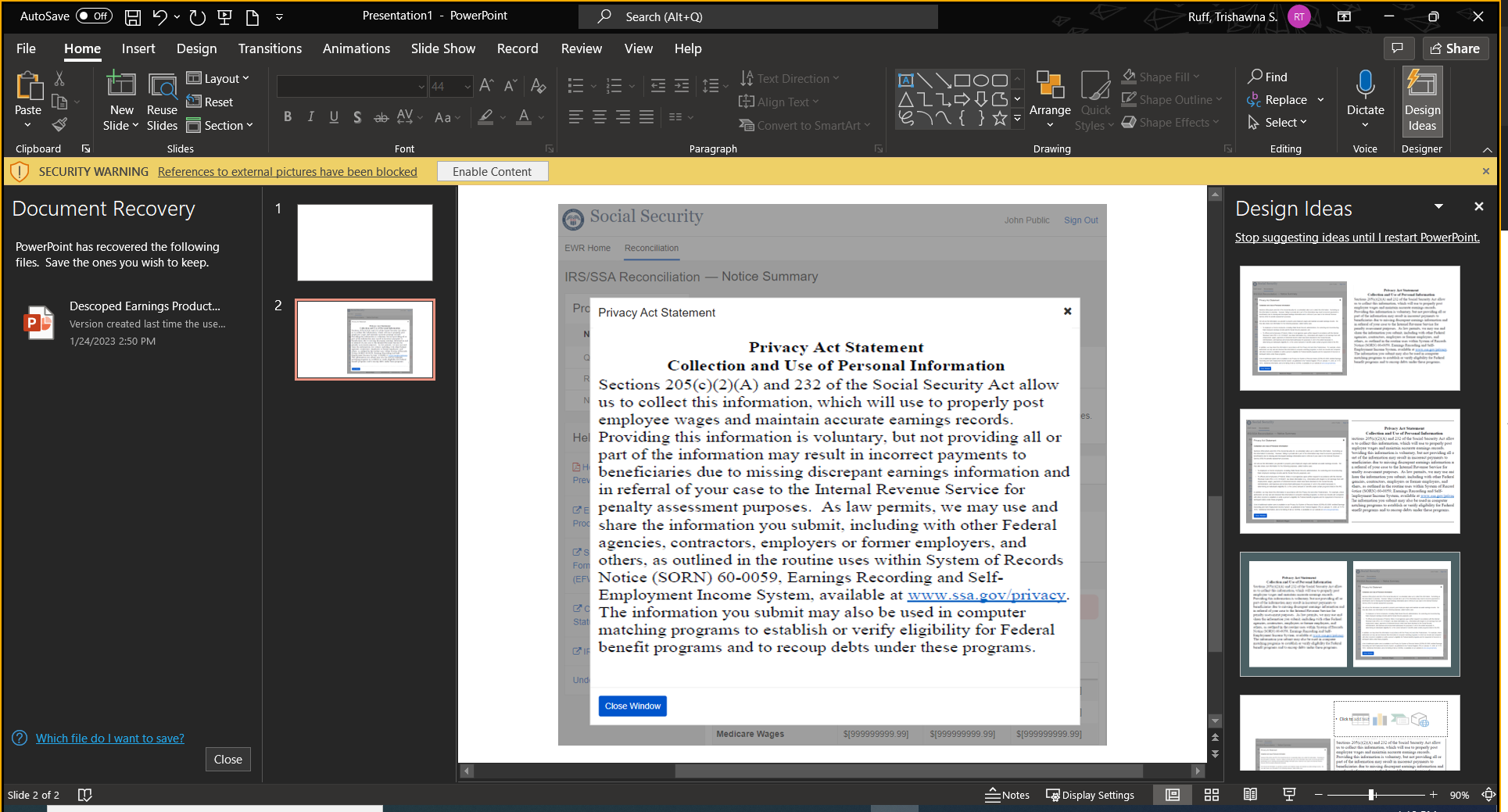Click the zoom slider handle
Viewport: 1508px width, 812px height.
coord(1371,795)
